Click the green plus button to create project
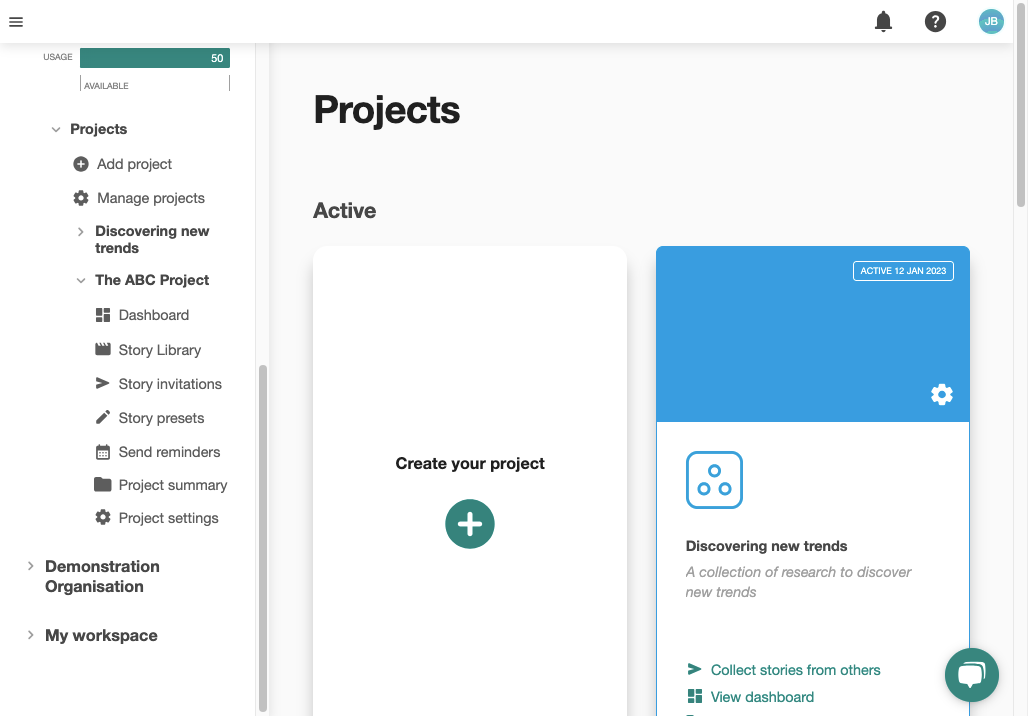This screenshot has height=716, width=1028. [469, 524]
